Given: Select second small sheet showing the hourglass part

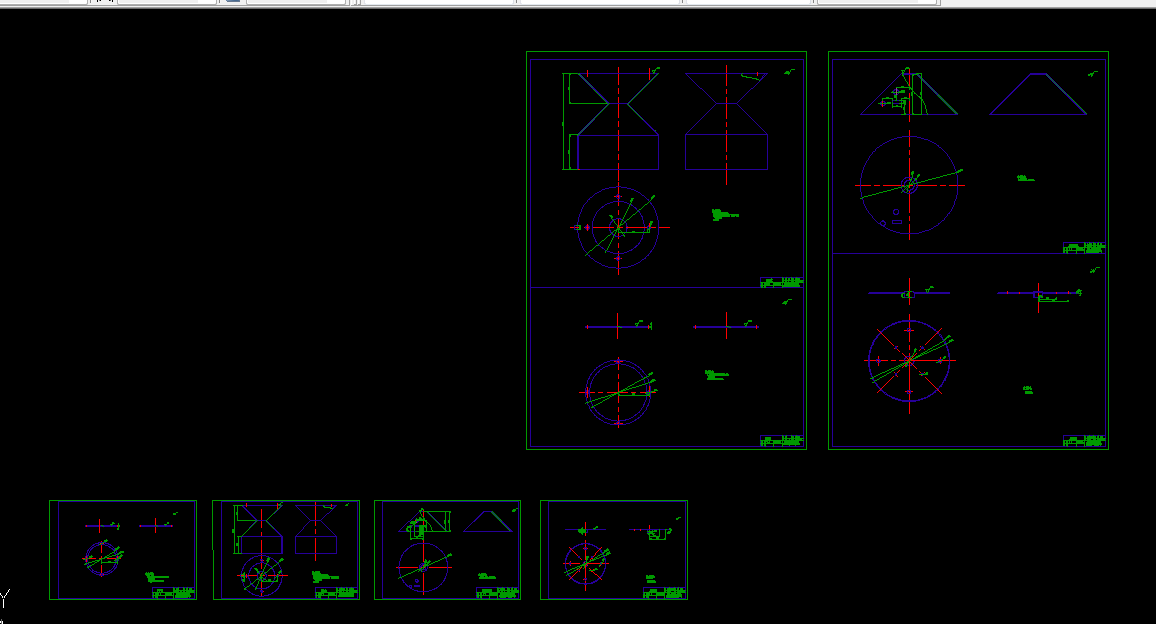Looking at the screenshot, I should (x=286, y=550).
